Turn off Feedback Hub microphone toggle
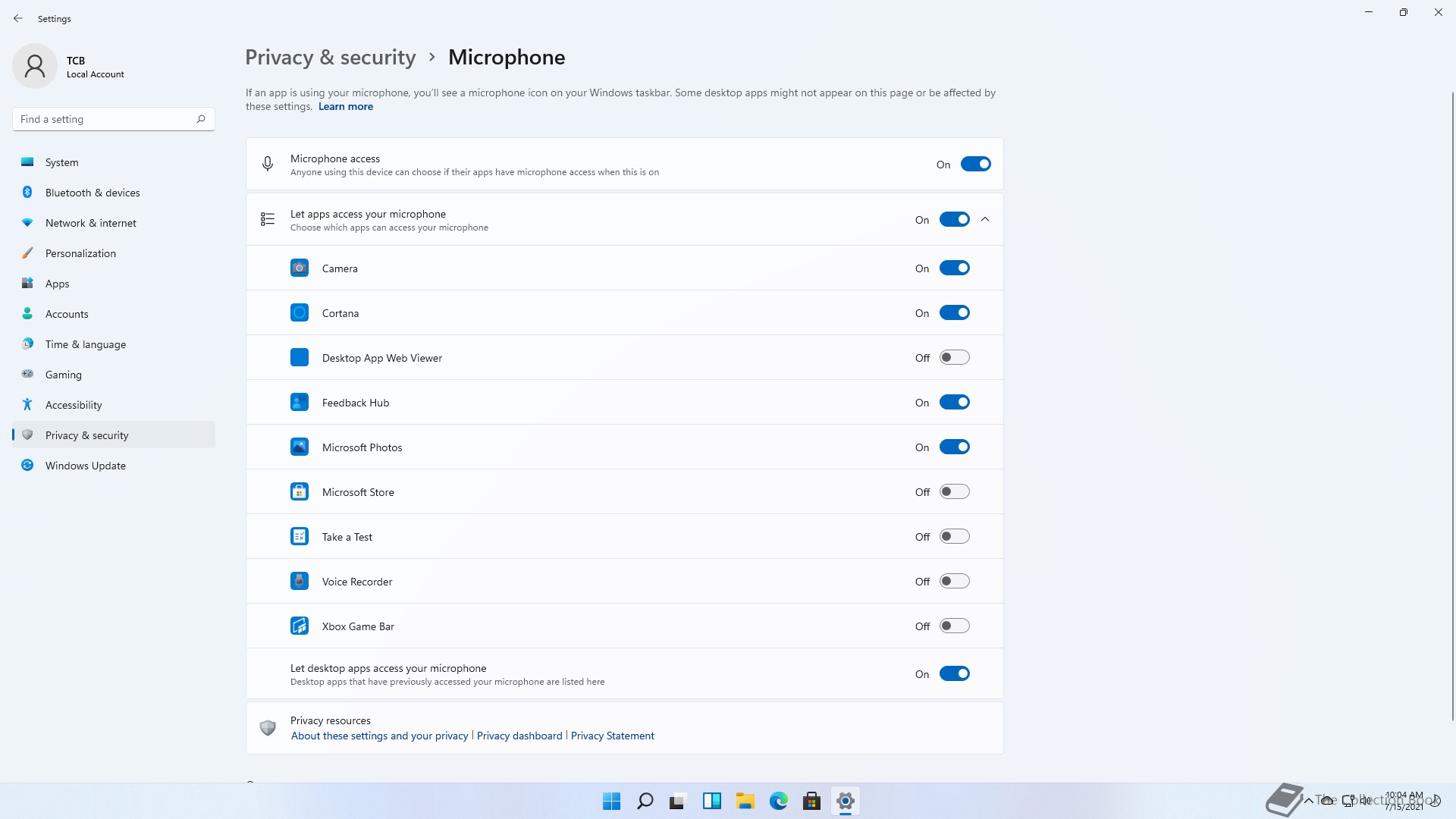 [x=955, y=402]
